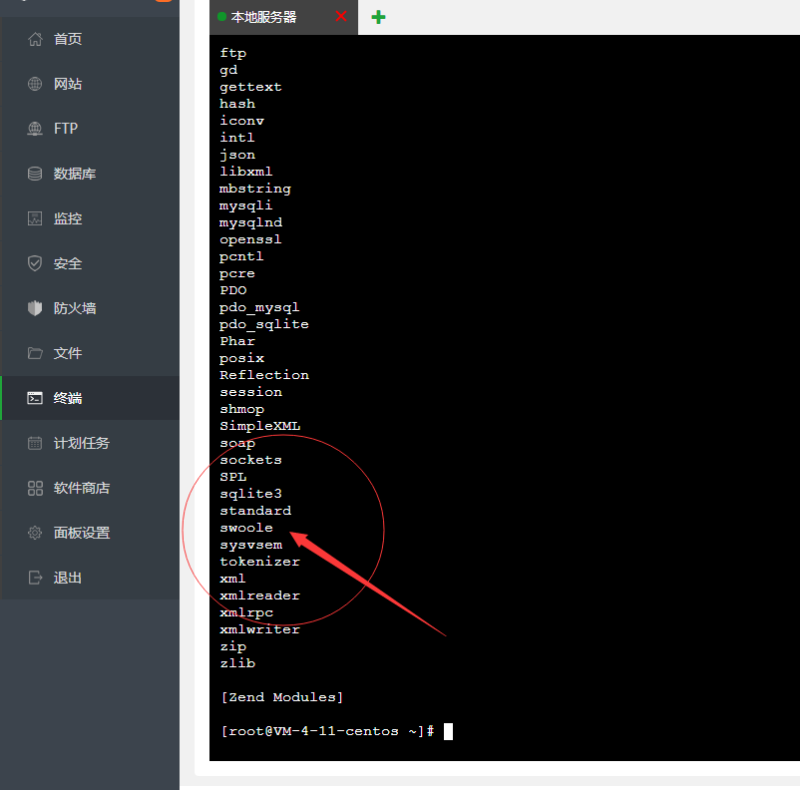This screenshot has height=790, width=800.
Task: Click the monitor chart icon beside 监控
Action: pyautogui.click(x=35, y=218)
